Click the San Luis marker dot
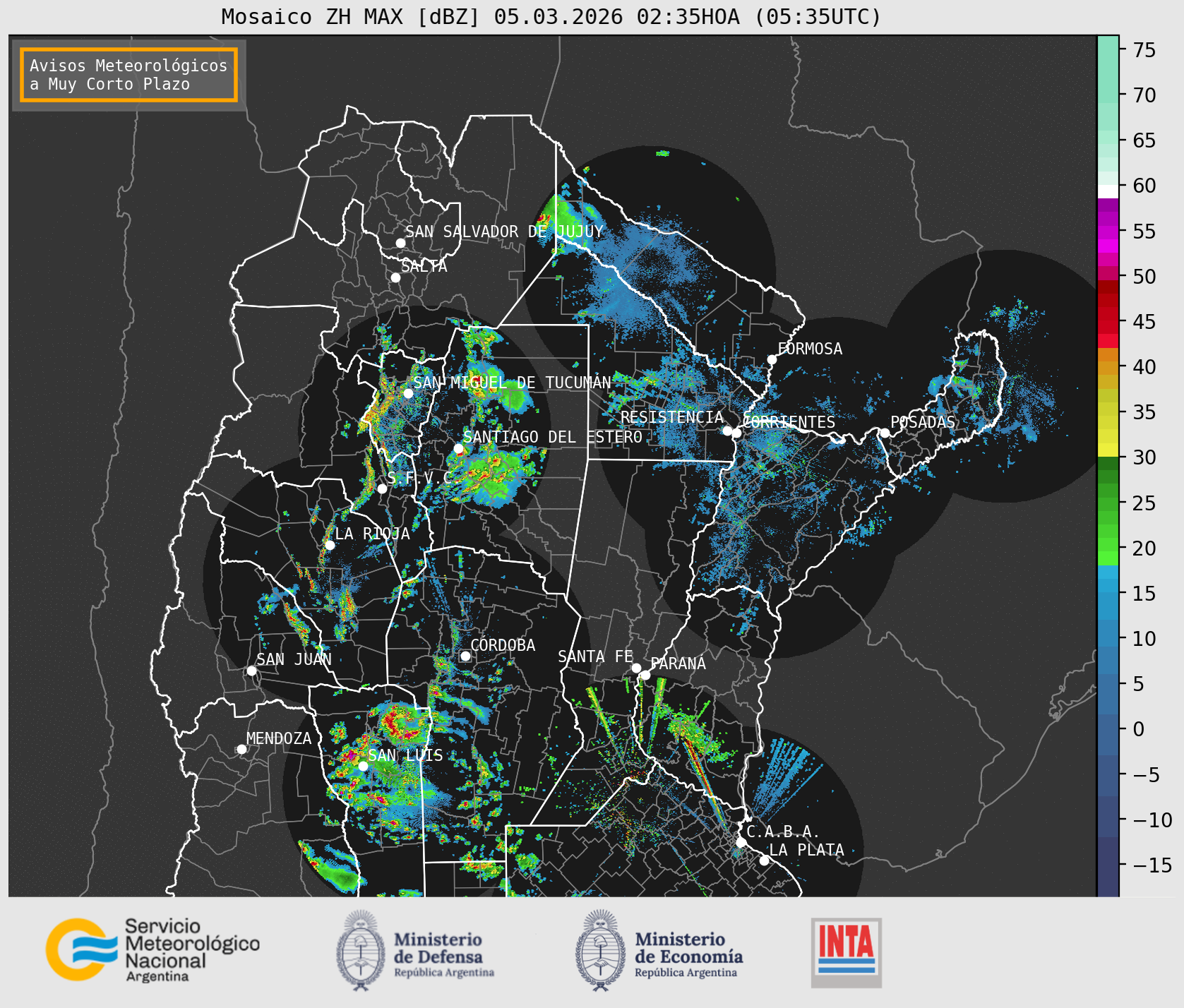 pyautogui.click(x=363, y=766)
